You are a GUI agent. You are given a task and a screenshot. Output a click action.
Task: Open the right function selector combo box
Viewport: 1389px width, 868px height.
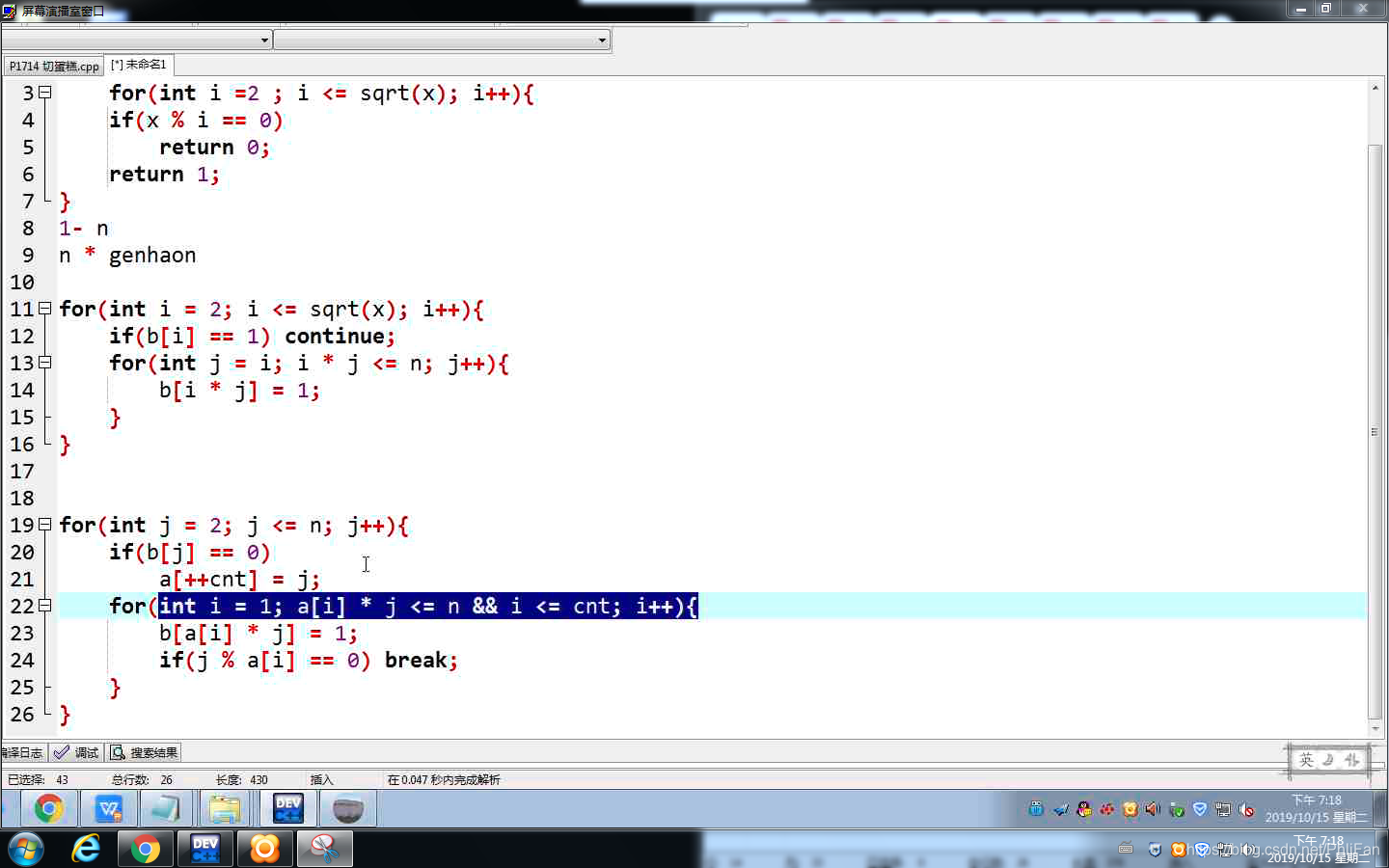click(442, 40)
